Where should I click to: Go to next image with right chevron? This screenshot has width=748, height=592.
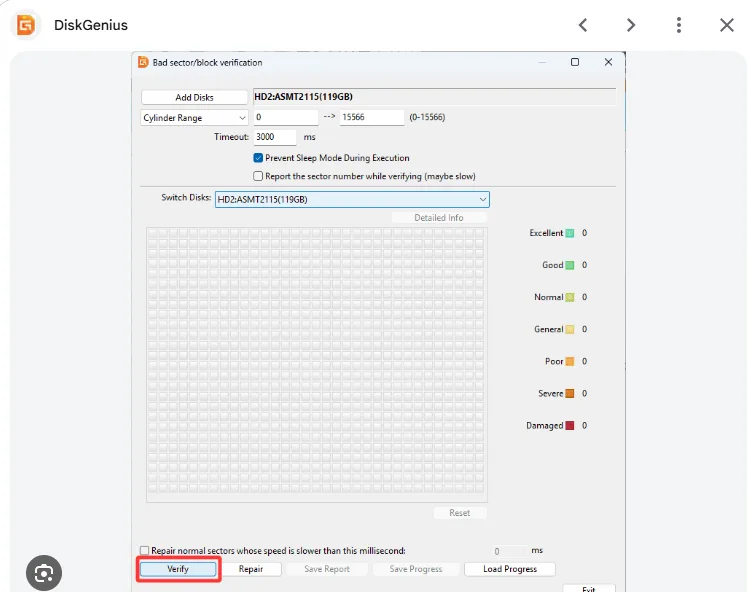pos(631,25)
